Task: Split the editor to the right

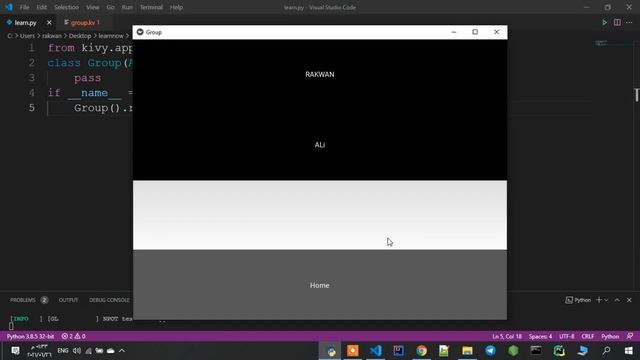Action: [617, 23]
